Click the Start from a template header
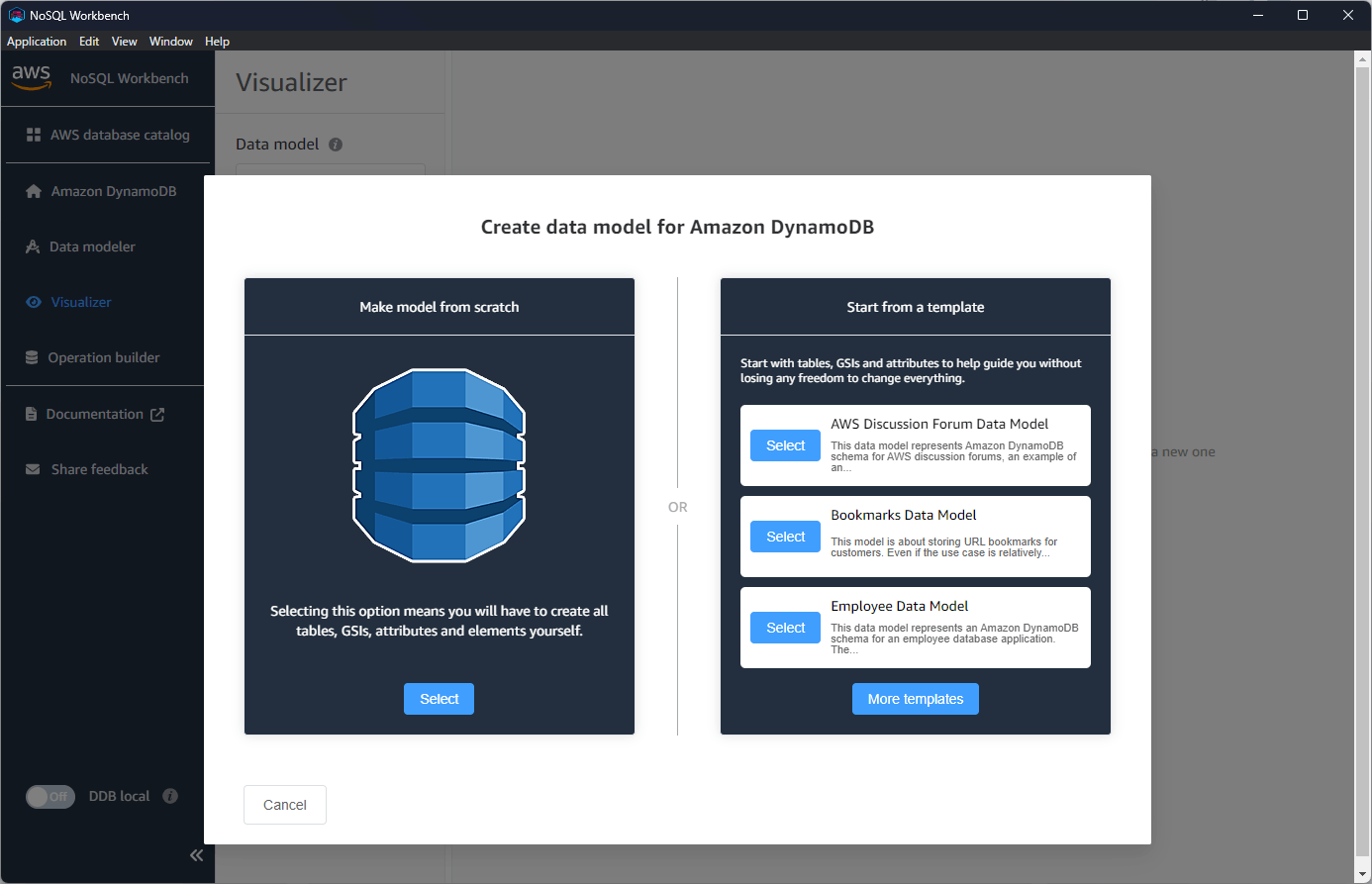Image resolution: width=1372 pixels, height=884 pixels. pos(916,307)
